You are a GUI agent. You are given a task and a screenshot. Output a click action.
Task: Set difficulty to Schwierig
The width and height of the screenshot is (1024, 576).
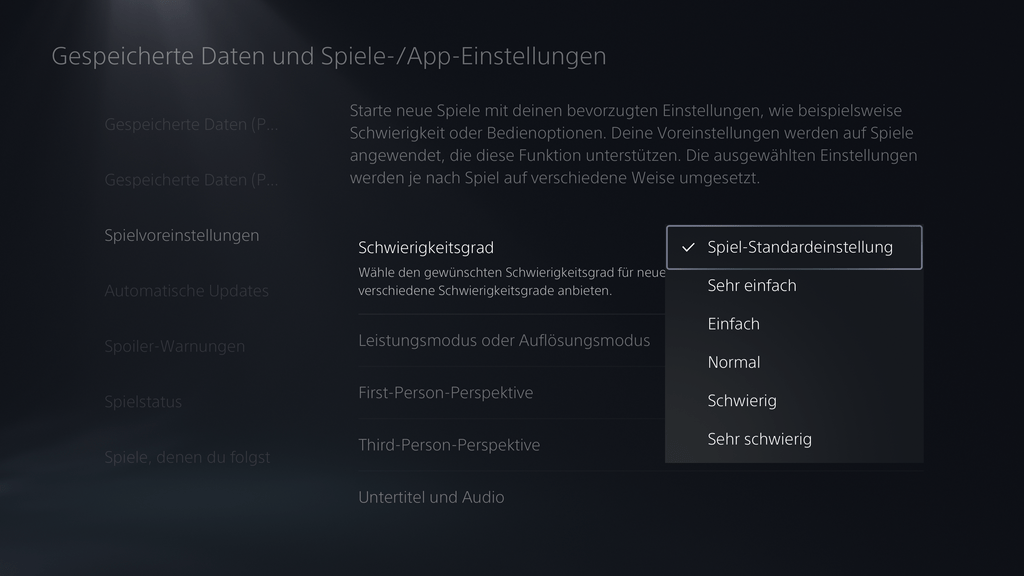click(794, 401)
